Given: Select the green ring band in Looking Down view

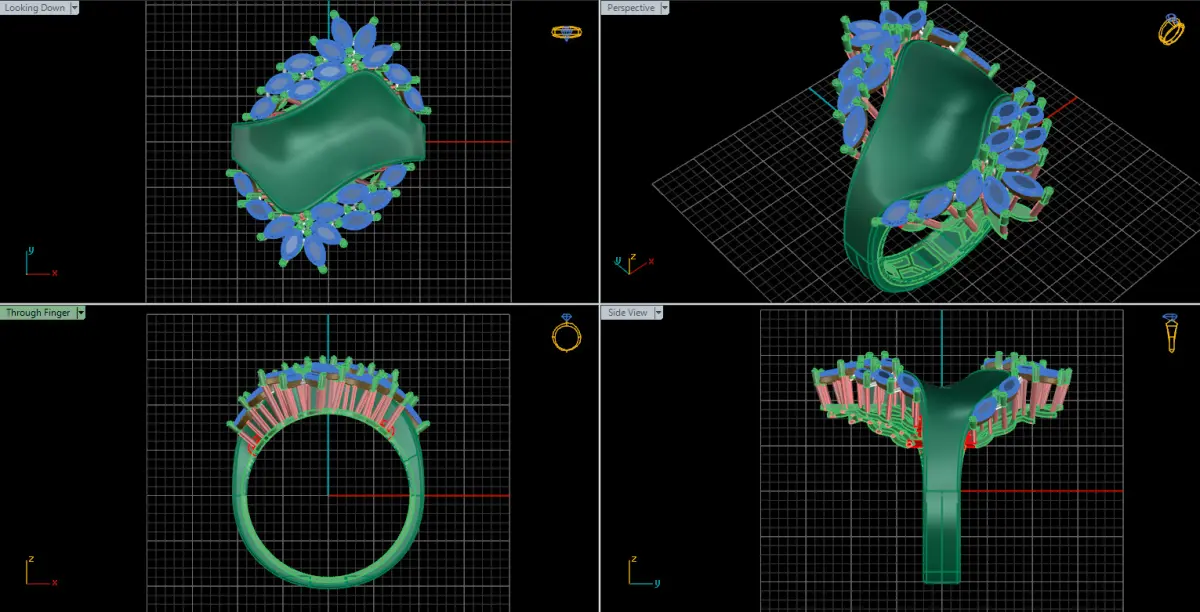Looking at the screenshot, I should tap(328, 143).
